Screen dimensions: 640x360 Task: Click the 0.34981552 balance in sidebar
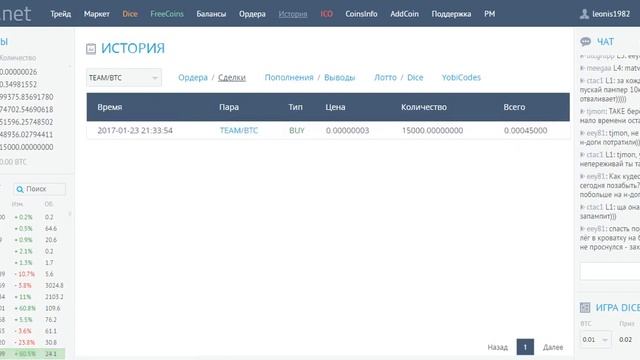[x=18, y=84]
